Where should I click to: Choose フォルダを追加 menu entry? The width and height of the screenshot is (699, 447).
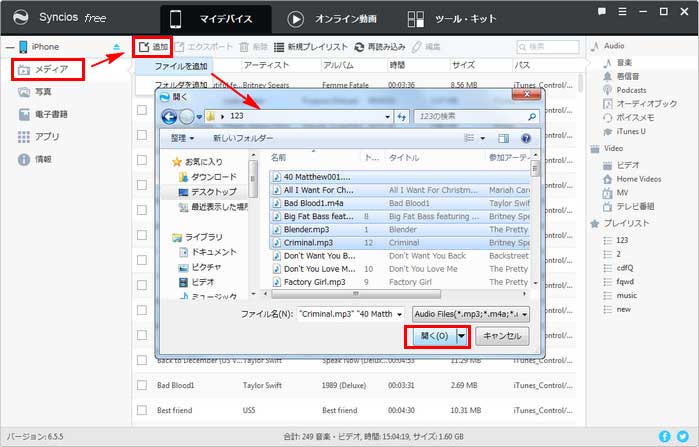point(181,84)
